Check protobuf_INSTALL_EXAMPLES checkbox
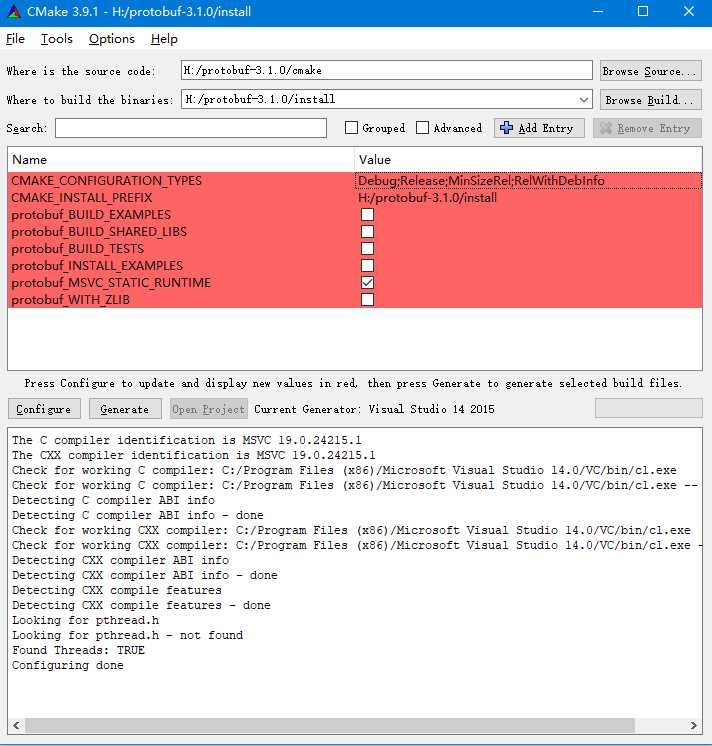 click(x=367, y=265)
